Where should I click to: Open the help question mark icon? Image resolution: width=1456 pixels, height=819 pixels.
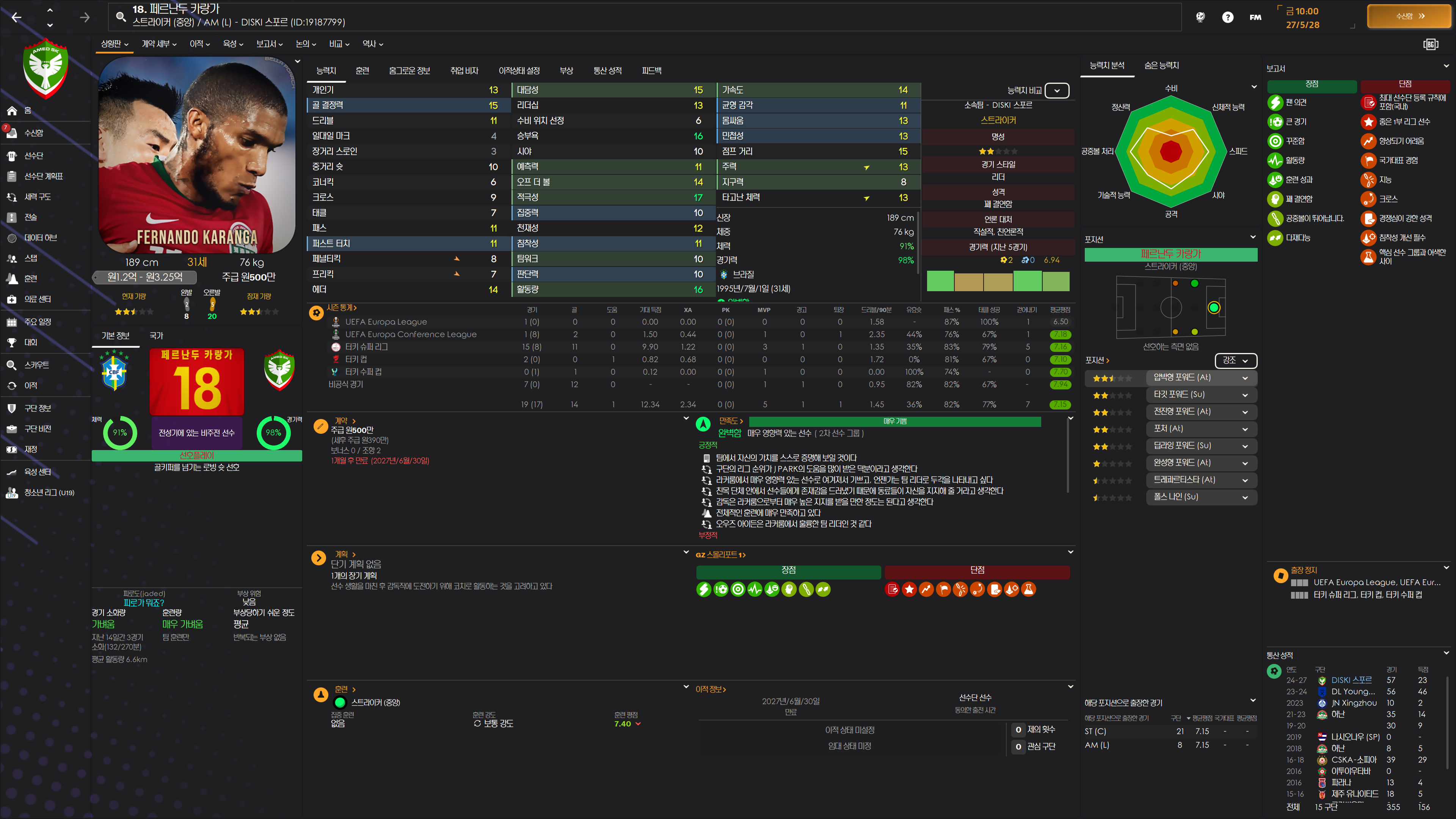[x=1227, y=17]
